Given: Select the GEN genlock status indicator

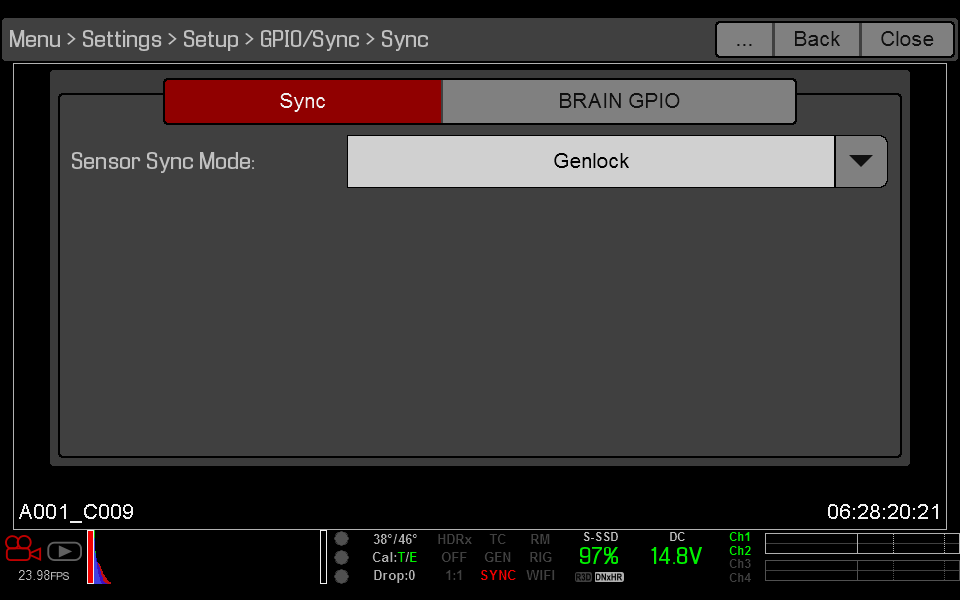Looking at the screenshot, I should tap(498, 558).
